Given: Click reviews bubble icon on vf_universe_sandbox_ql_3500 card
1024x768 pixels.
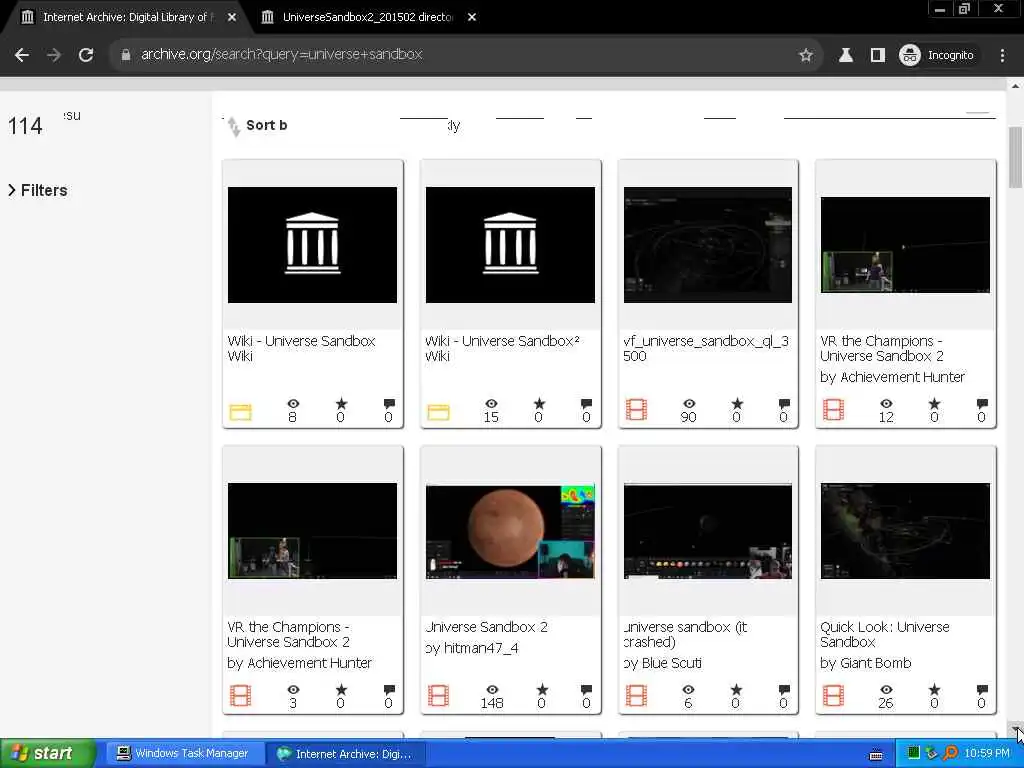Looking at the screenshot, I should click(784, 404).
